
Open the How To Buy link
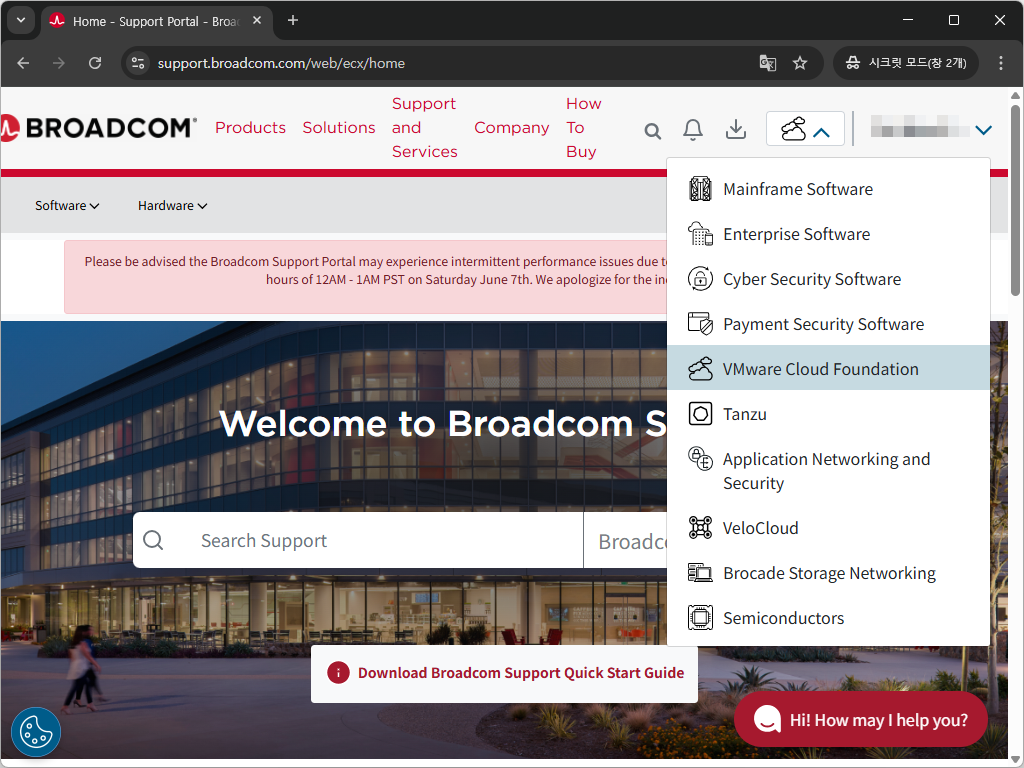pos(583,127)
